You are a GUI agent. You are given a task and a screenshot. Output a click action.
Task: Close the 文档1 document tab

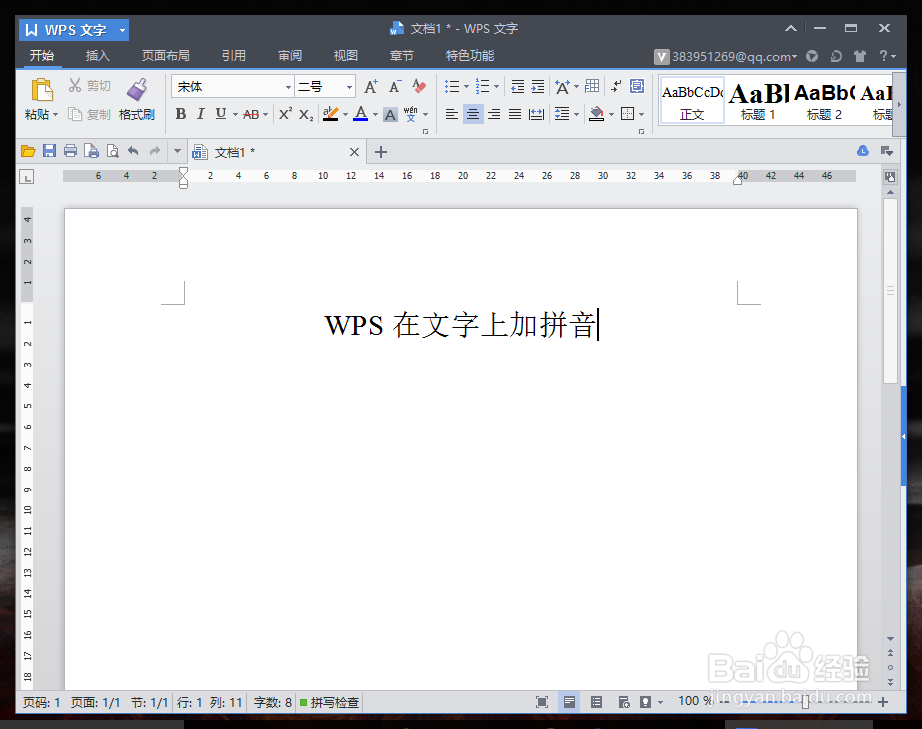coord(354,152)
